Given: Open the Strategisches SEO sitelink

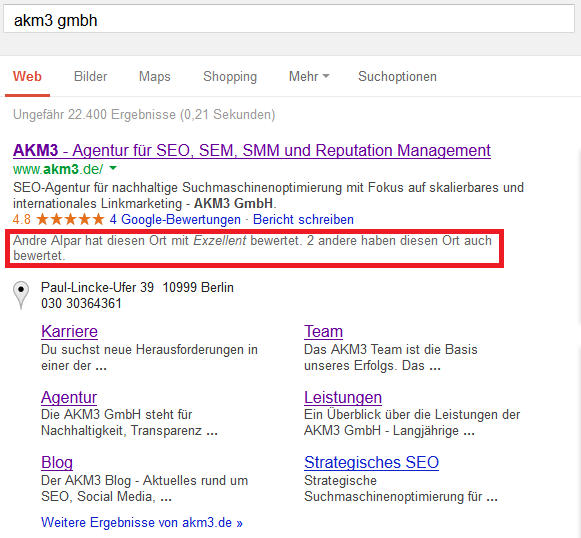Looking at the screenshot, I should (x=371, y=462).
